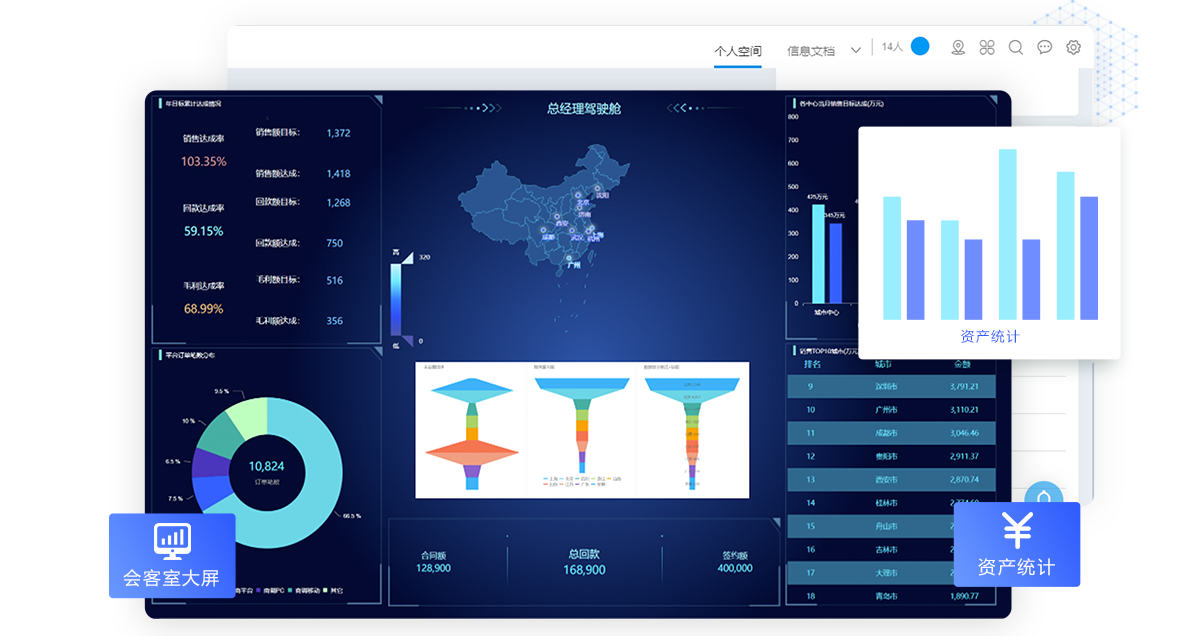Click the 14人 member count label
1191x636 pixels.
(892, 47)
